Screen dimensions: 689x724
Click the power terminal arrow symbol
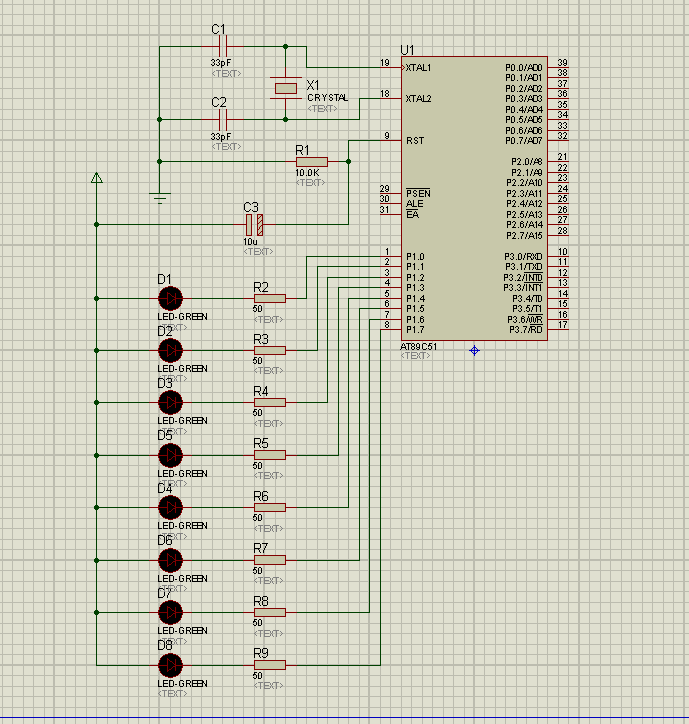point(97,178)
